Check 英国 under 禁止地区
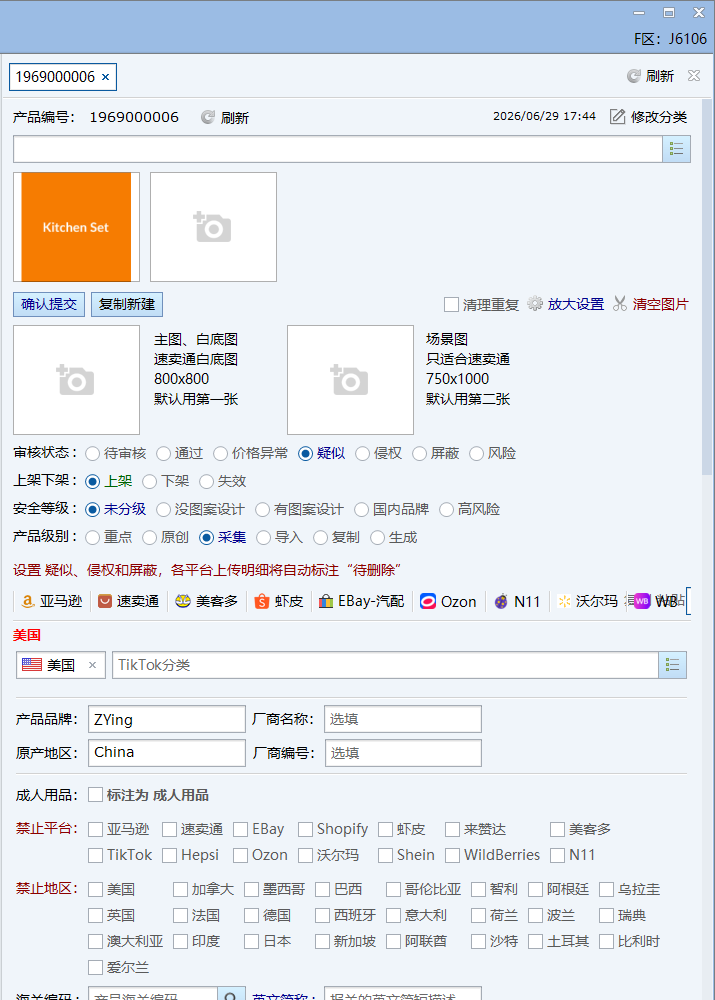This screenshot has width=715, height=1000. (x=95, y=916)
